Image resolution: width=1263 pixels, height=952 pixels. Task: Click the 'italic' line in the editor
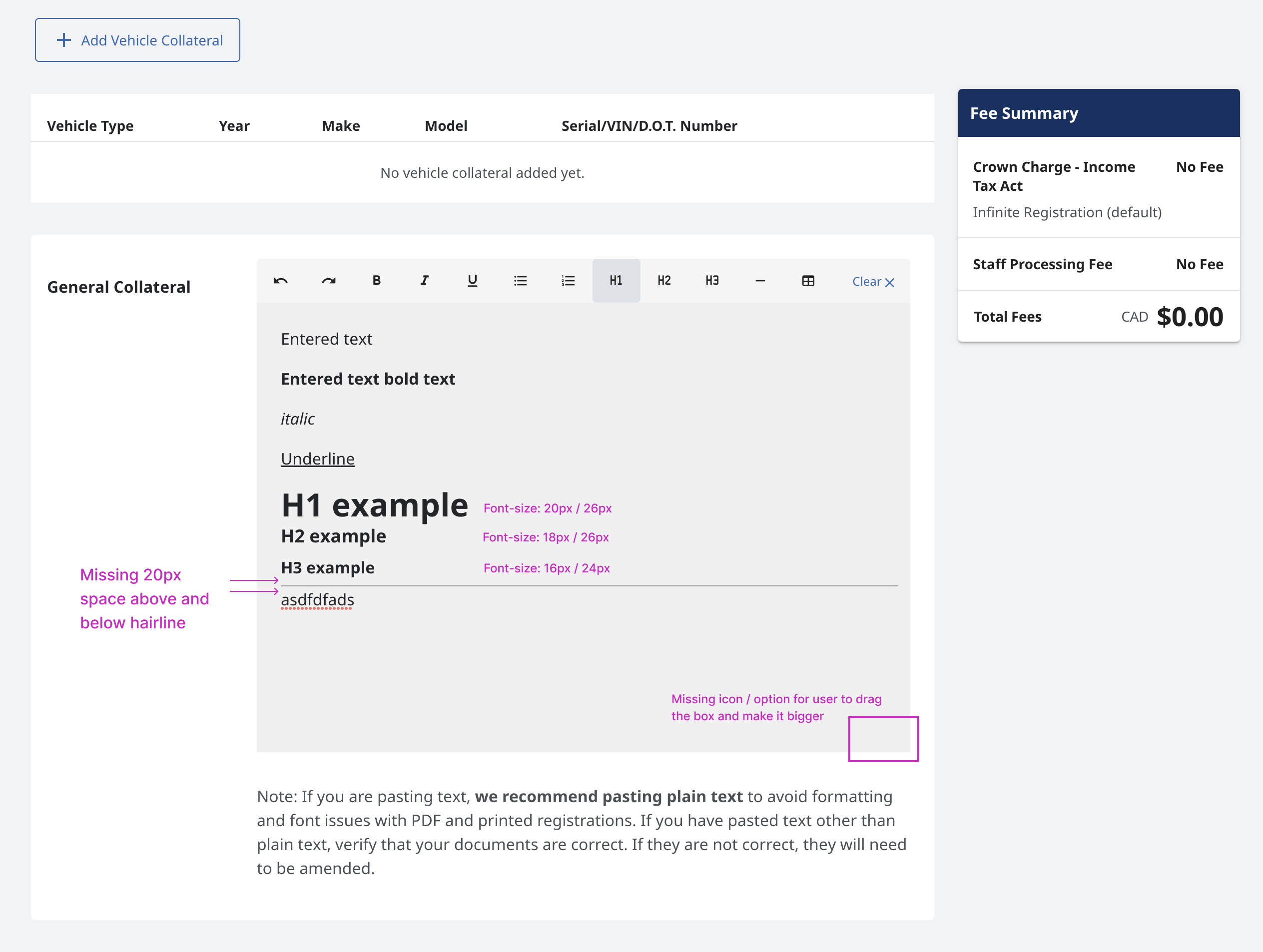click(x=297, y=419)
